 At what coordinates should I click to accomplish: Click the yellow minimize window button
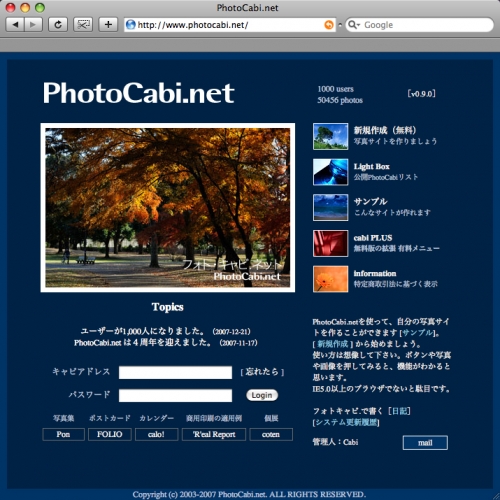[25, 7]
